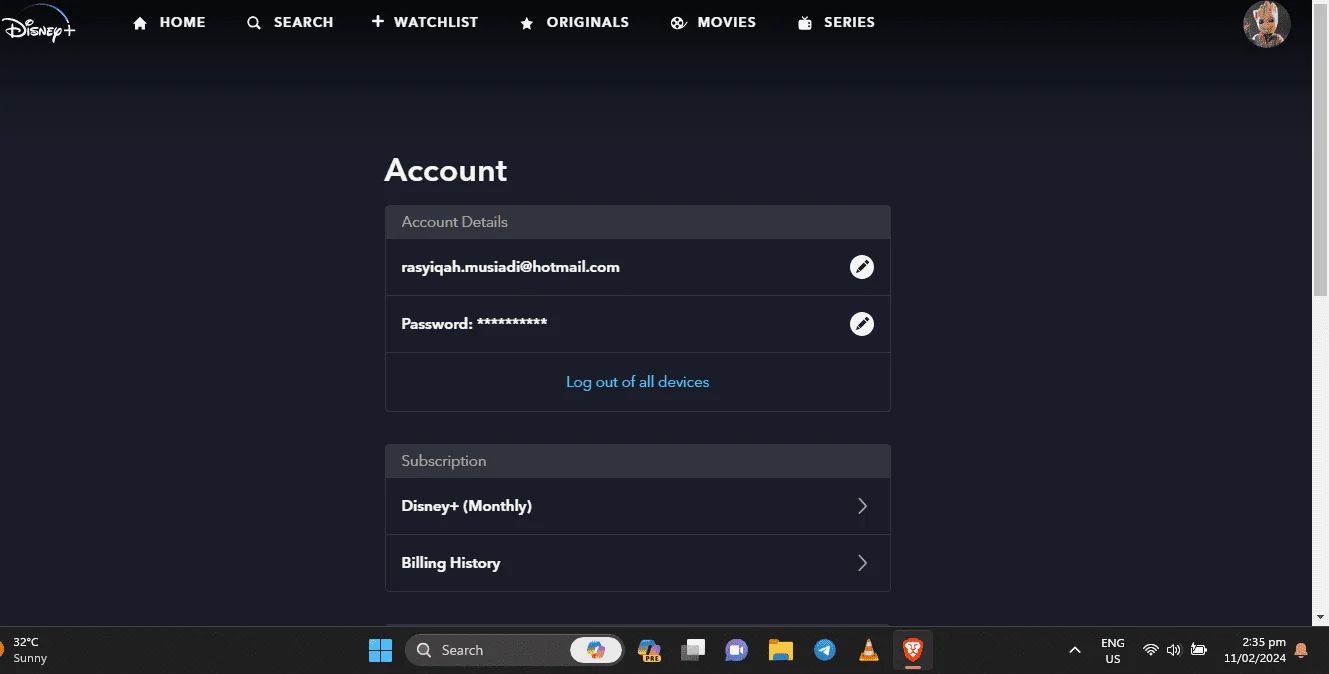
Task: Open Task View from the taskbar
Action: 693,650
